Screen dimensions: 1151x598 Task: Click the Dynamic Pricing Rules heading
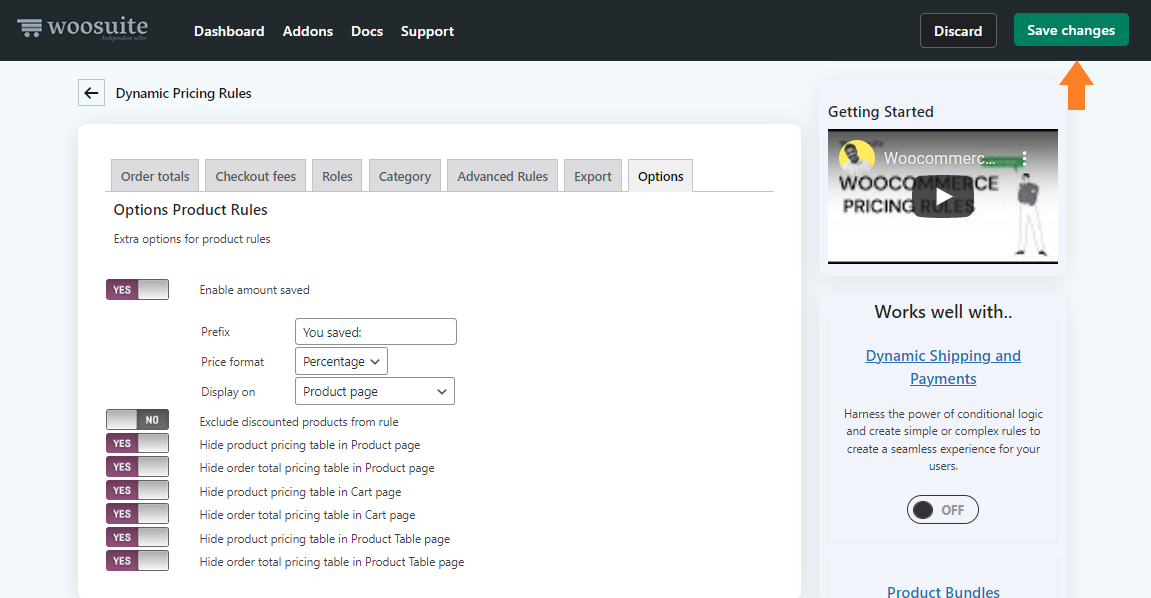(184, 93)
